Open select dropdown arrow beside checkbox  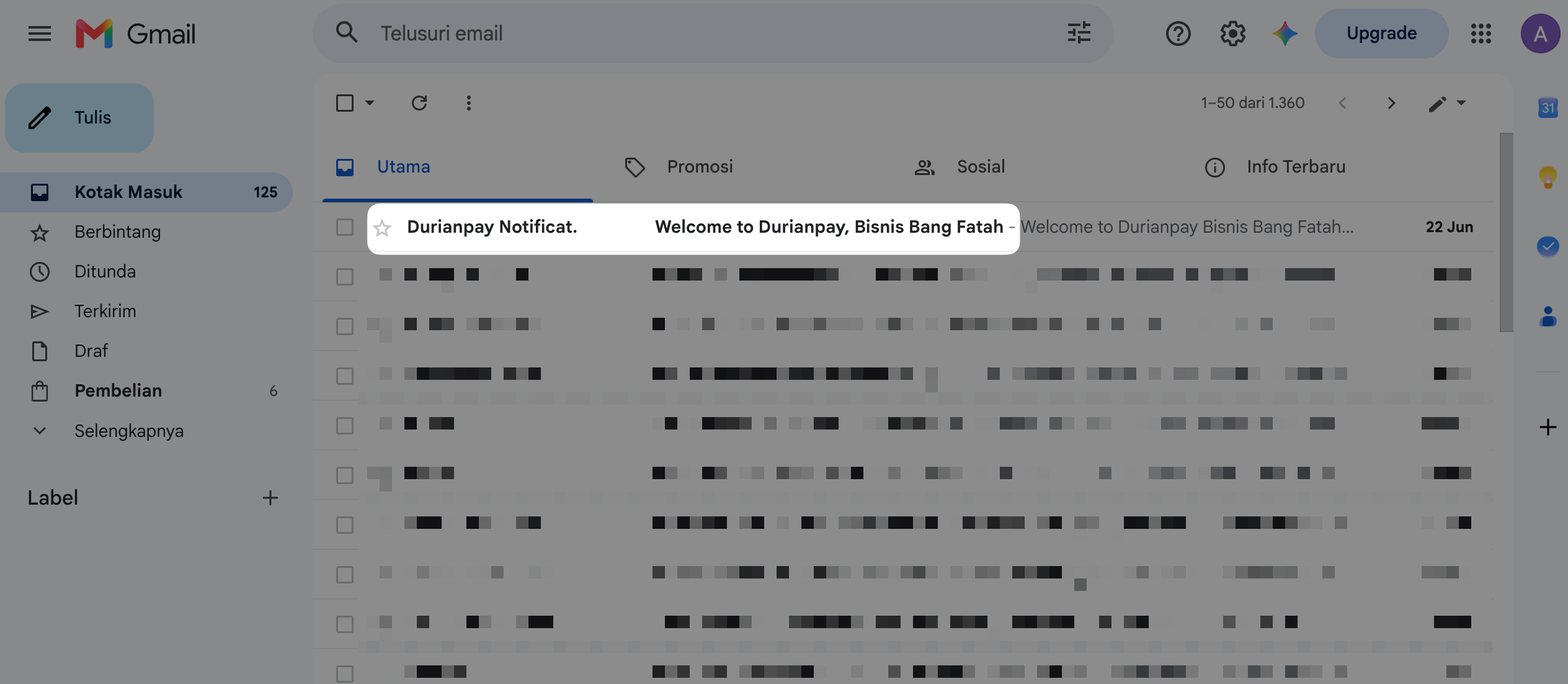pyautogui.click(x=370, y=103)
